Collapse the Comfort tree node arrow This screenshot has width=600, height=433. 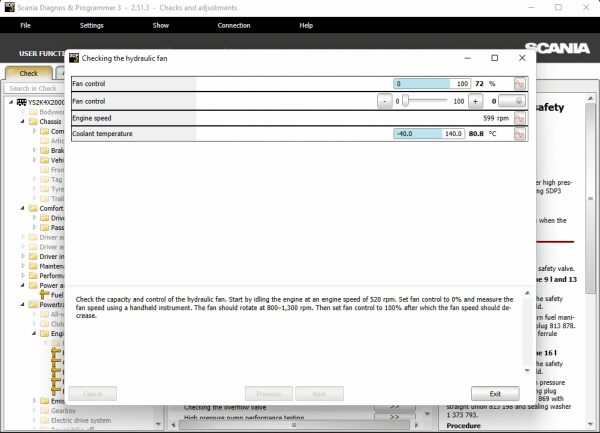tap(23, 208)
